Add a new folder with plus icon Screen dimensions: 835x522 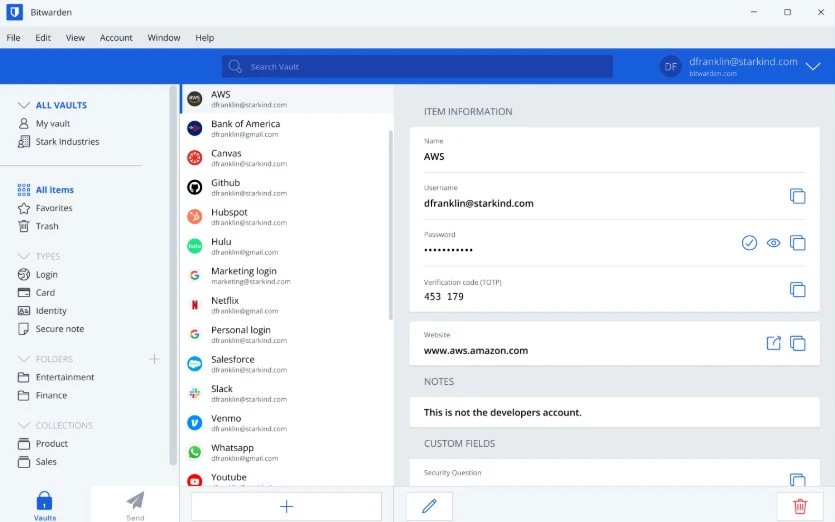click(x=154, y=359)
